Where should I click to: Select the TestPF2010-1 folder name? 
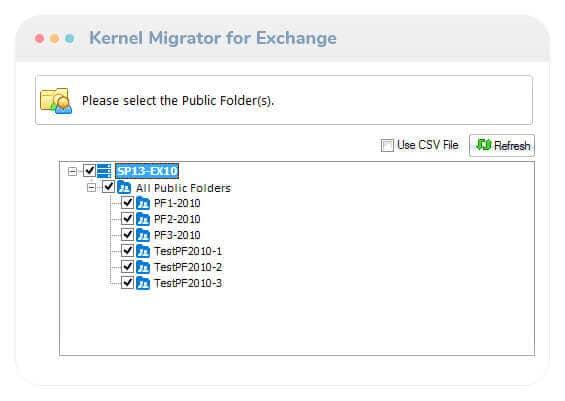(x=188, y=251)
